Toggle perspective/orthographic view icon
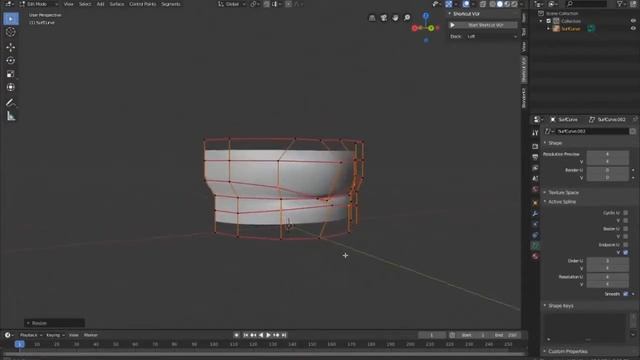 point(372,18)
